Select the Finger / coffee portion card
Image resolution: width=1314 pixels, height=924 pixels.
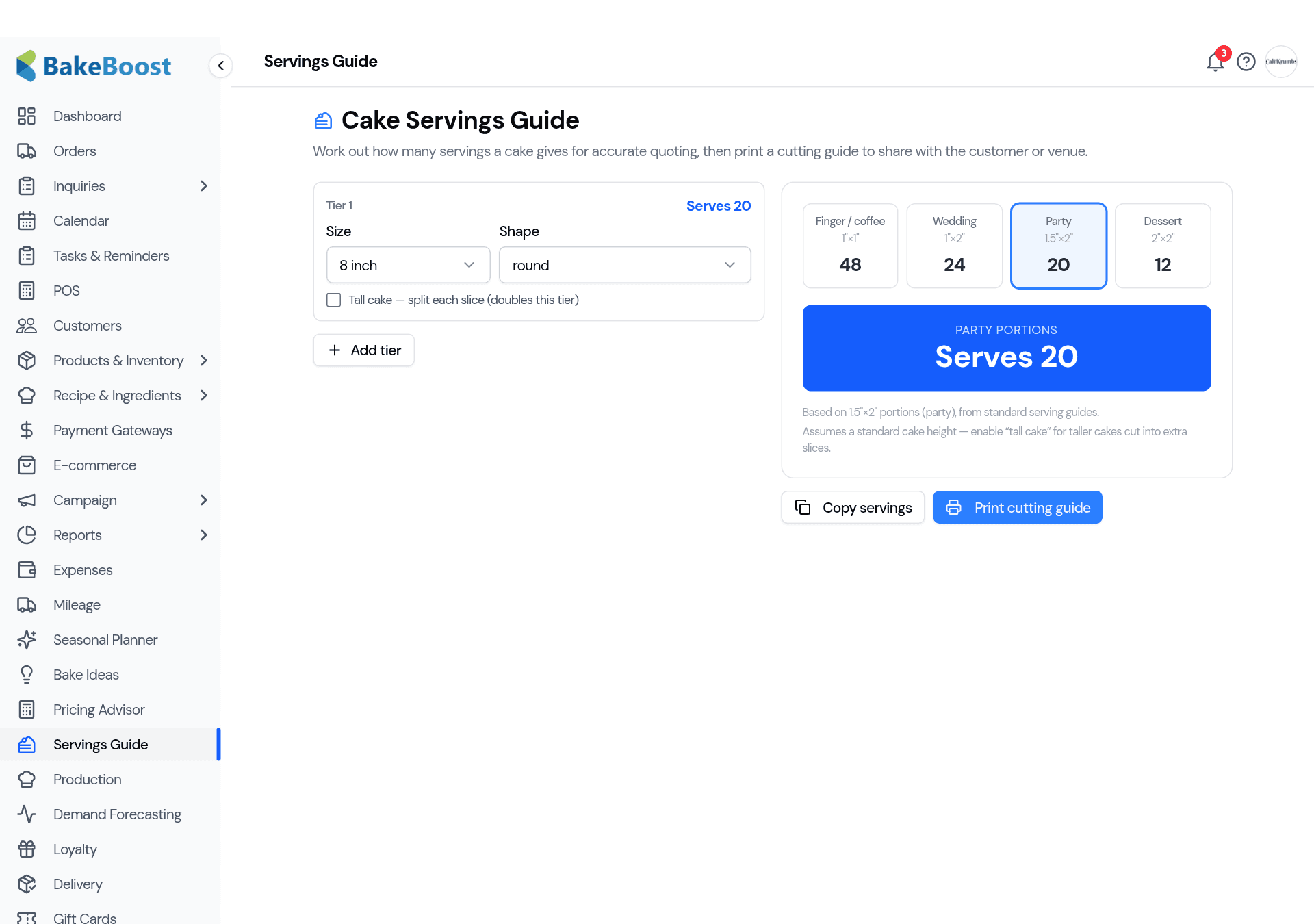(x=850, y=246)
